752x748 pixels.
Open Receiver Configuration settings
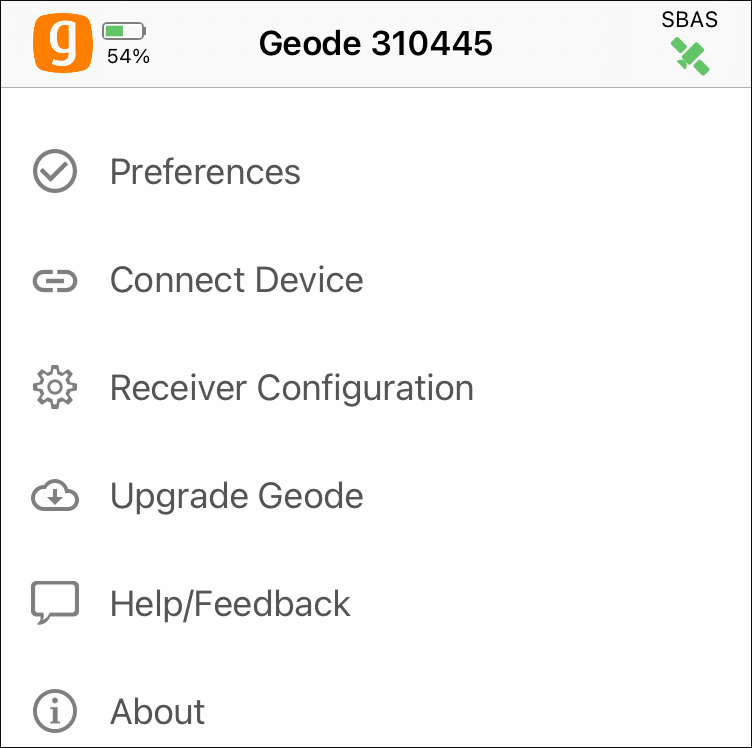point(291,388)
